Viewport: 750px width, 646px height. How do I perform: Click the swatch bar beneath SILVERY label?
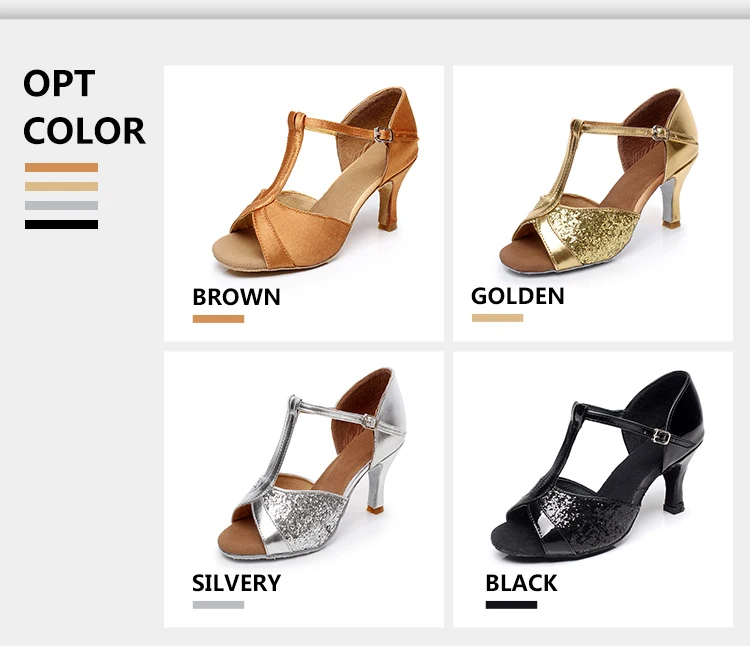pos(218,605)
